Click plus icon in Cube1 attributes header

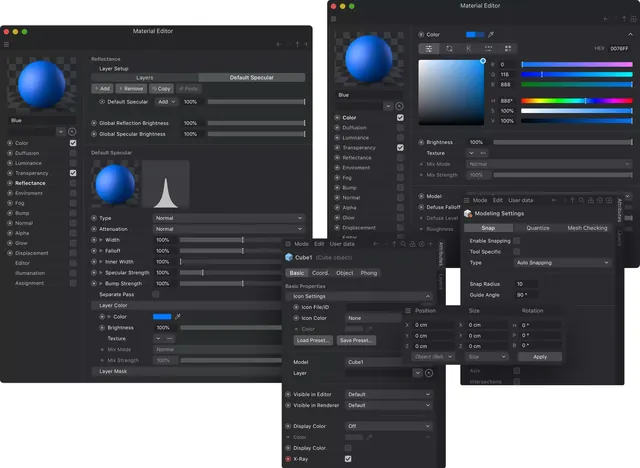(x=430, y=244)
